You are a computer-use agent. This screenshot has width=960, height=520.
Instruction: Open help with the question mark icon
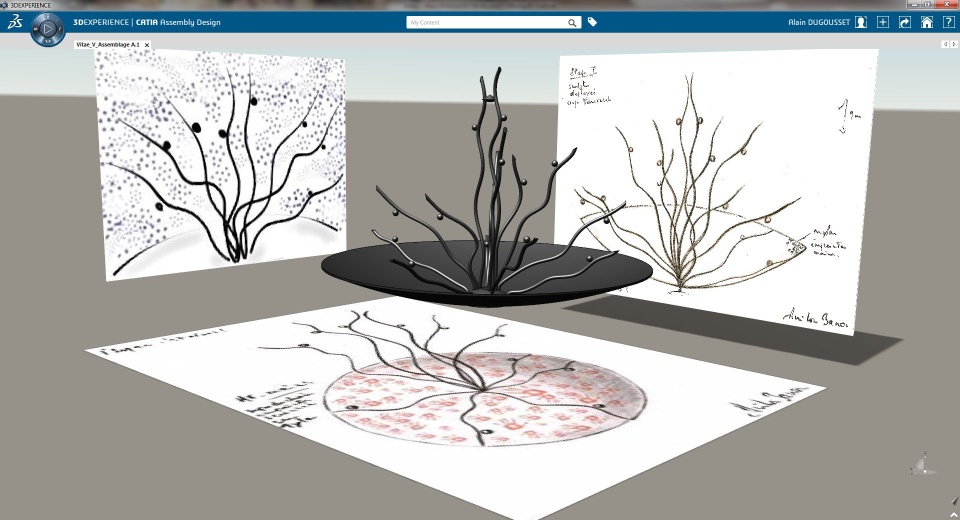[x=948, y=22]
